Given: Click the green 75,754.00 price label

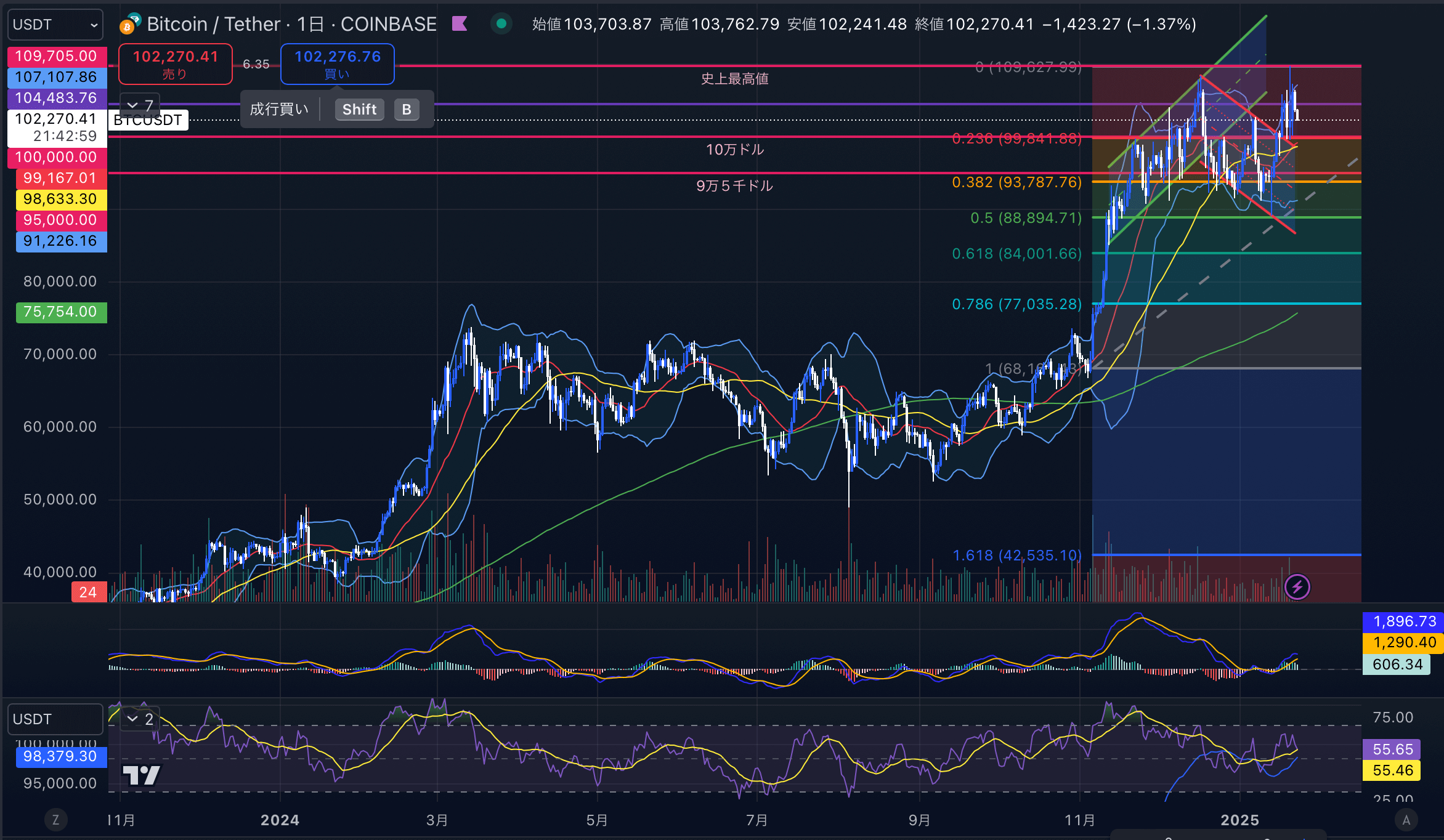Looking at the screenshot, I should coord(61,312).
